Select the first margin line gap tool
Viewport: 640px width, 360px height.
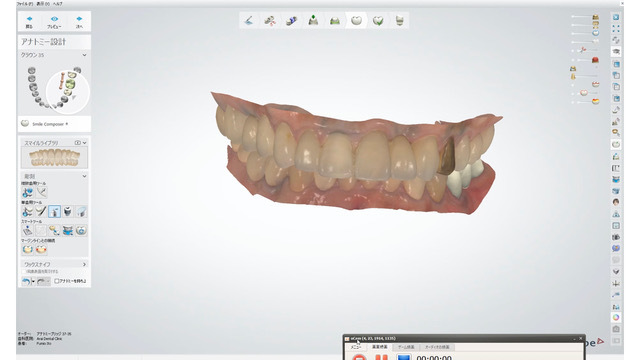[28, 249]
